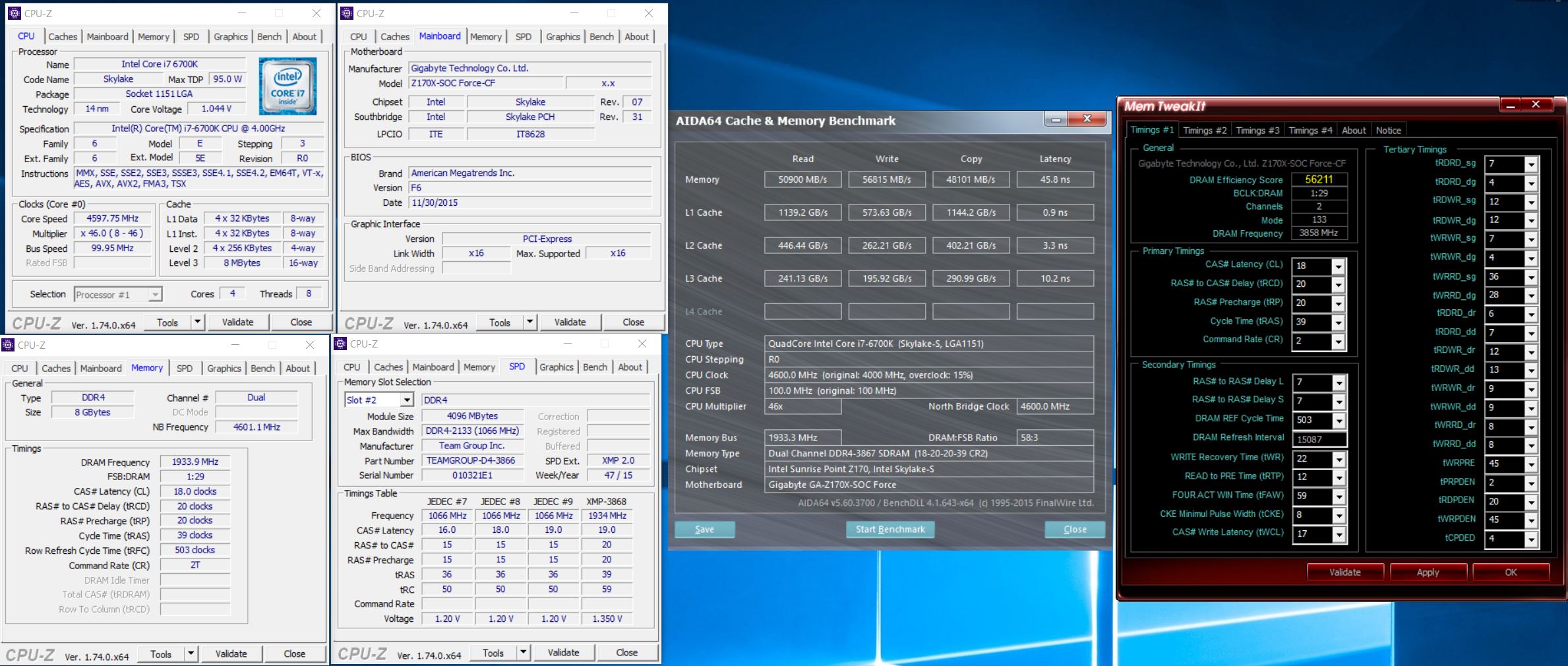Click XMP-3868 column frequency 1934 MHz
This screenshot has height=666, width=1568.
click(x=607, y=516)
